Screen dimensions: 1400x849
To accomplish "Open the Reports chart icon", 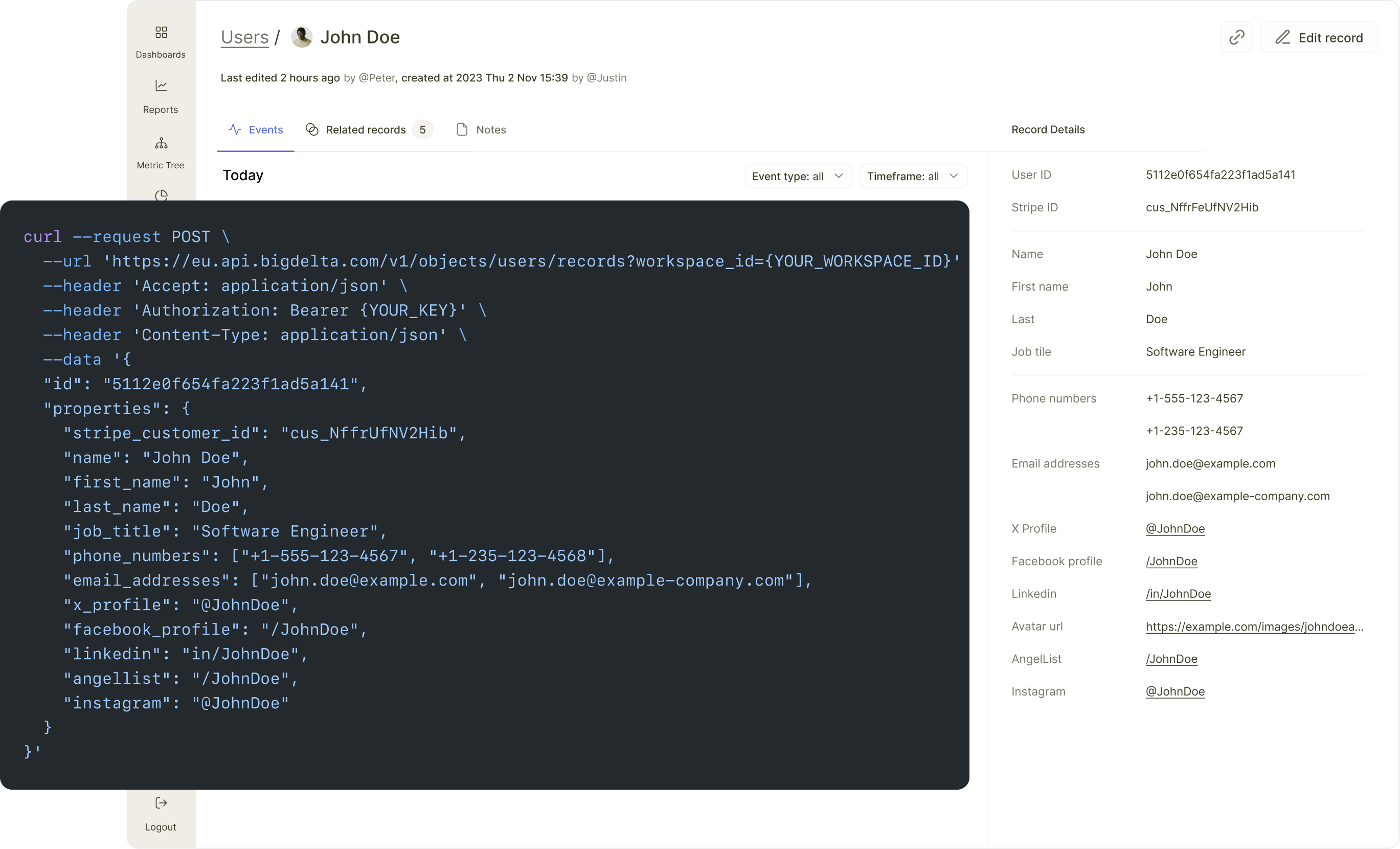I will tap(162, 86).
